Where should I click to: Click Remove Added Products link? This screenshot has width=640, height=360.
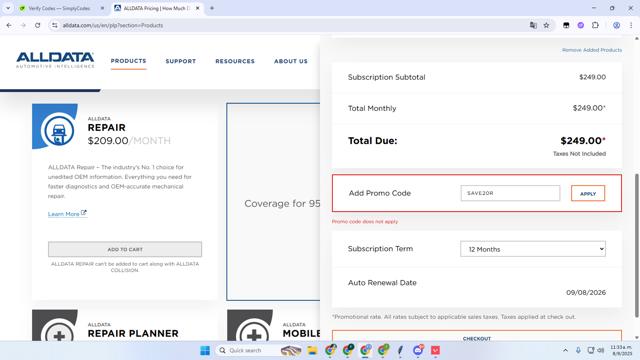592,50
